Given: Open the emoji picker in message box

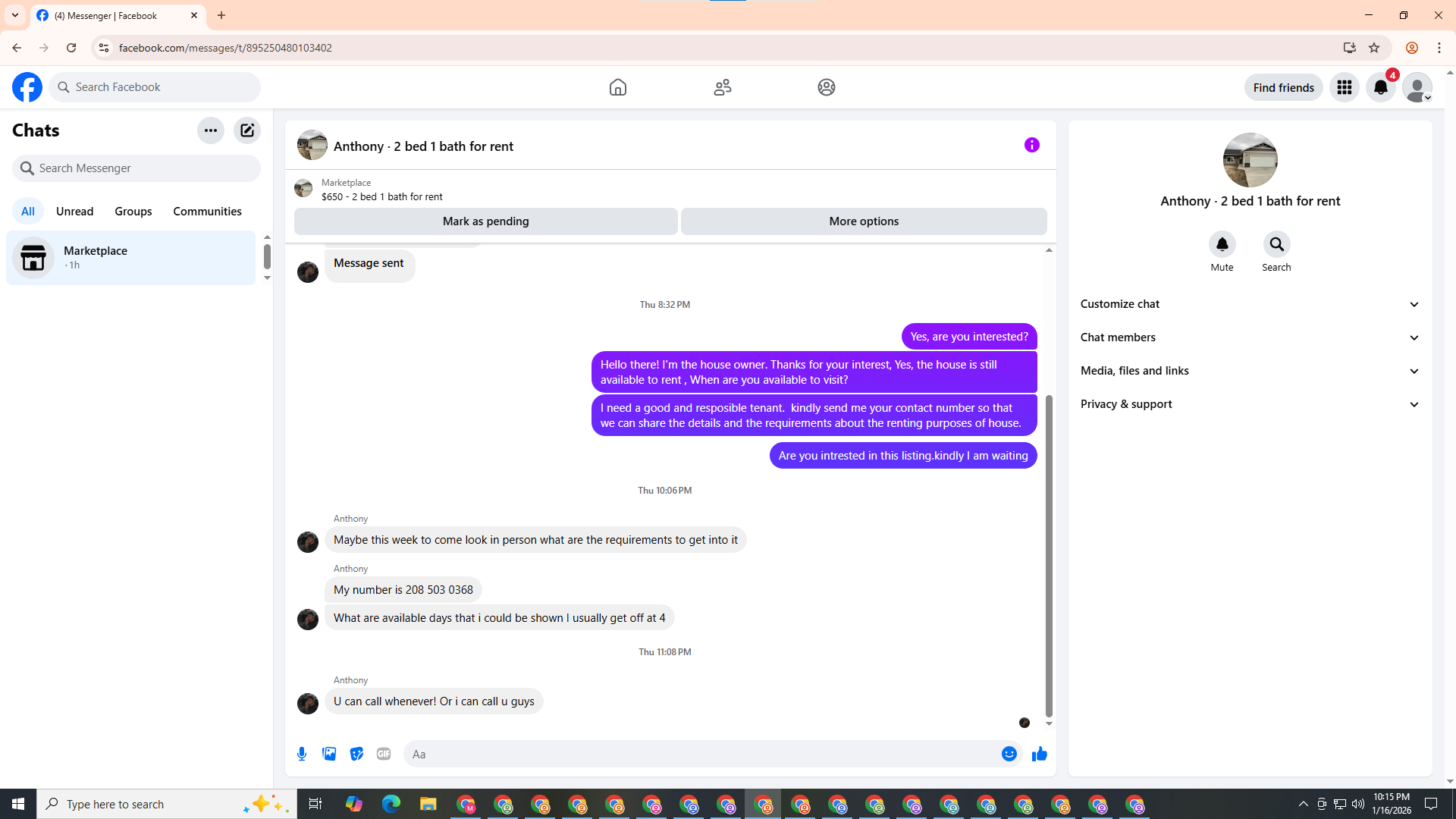Looking at the screenshot, I should [1009, 754].
